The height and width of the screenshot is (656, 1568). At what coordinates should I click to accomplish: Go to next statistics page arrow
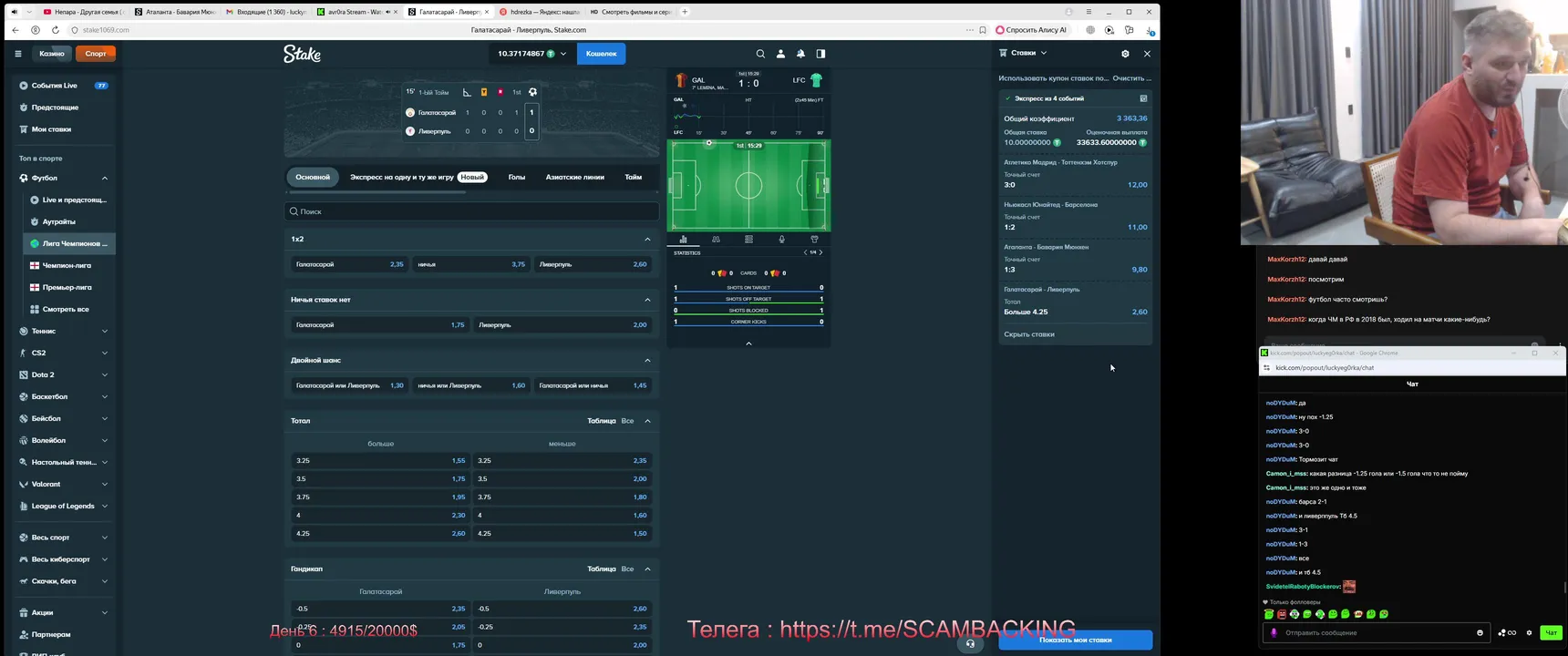pos(820,252)
